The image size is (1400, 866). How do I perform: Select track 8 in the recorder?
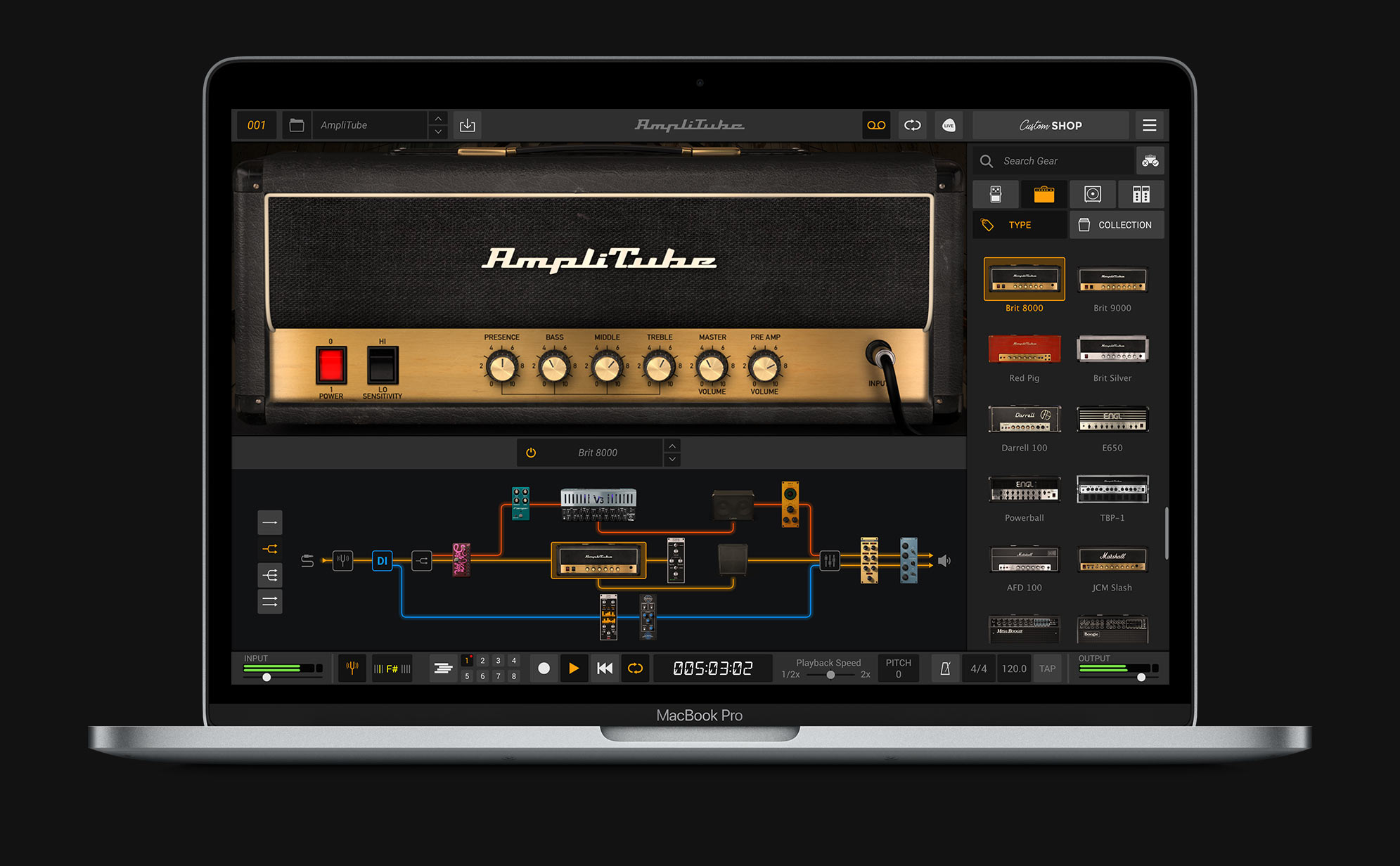click(x=514, y=676)
